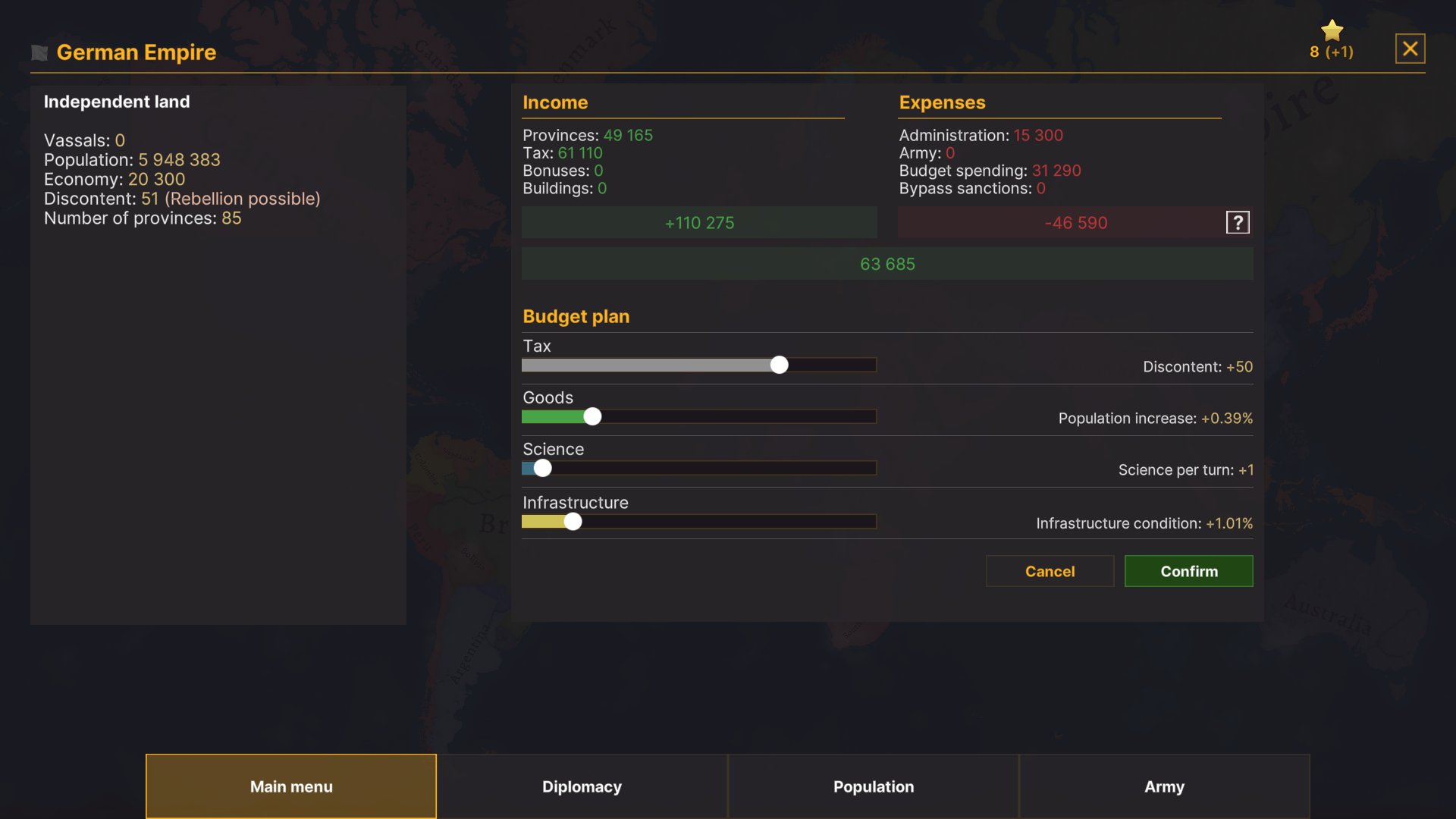The image size is (1456, 819).
Task: Switch to the Army tab
Action: [1165, 786]
